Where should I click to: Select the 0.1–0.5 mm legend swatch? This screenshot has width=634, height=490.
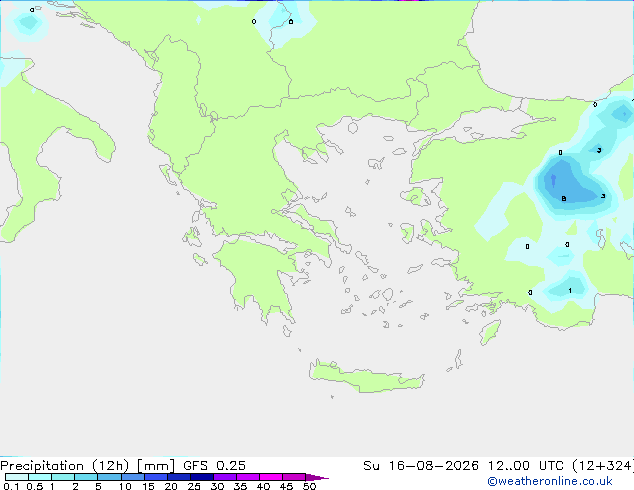(17, 477)
